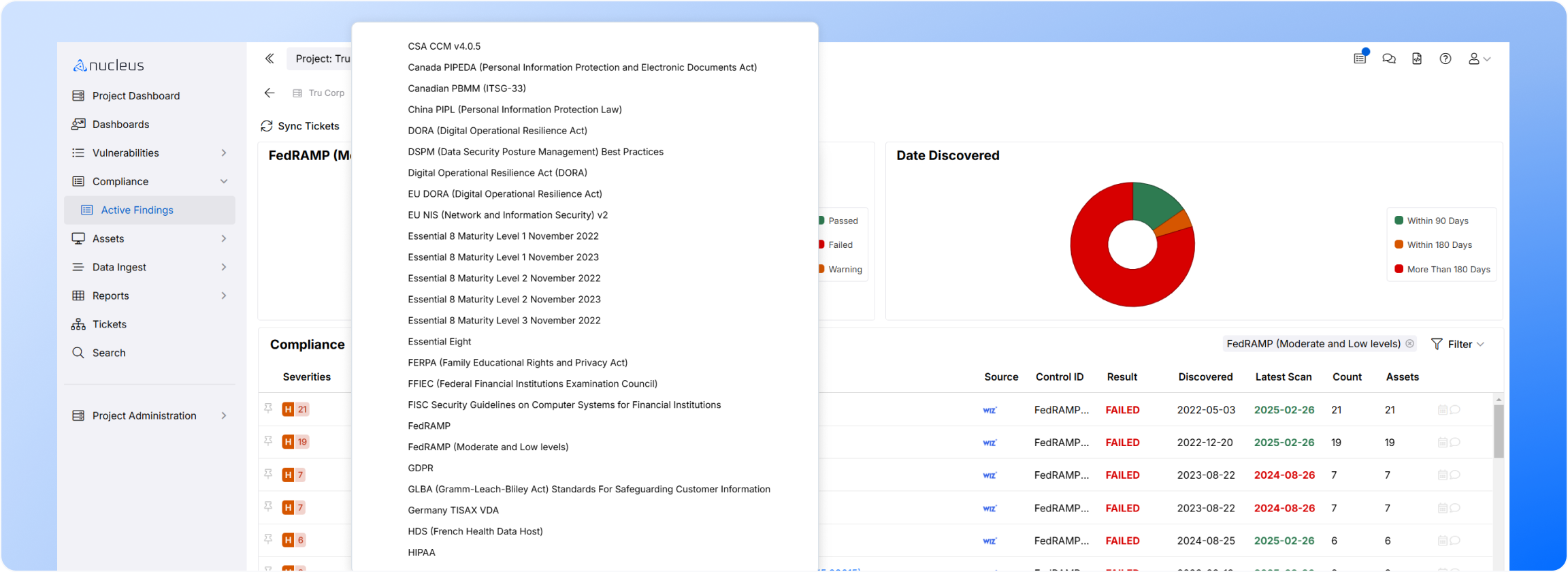Image resolution: width=1568 pixels, height=572 pixels.
Task: Open the Filter dropdown
Action: pos(1458,345)
